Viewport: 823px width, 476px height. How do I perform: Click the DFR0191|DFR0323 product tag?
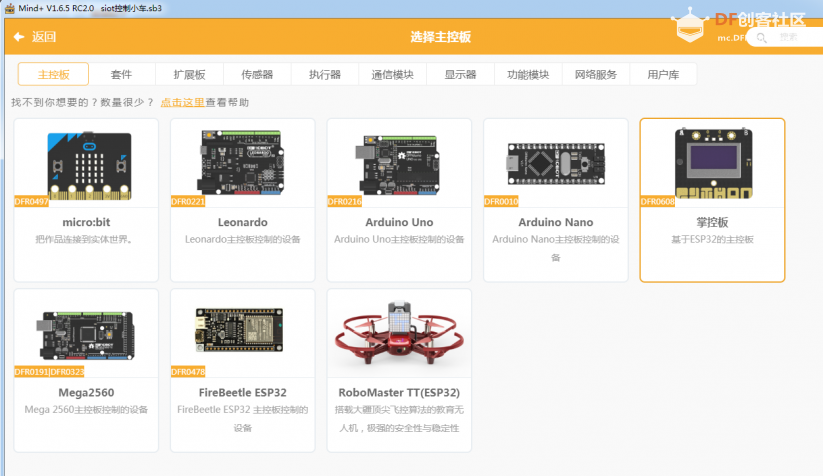click(49, 372)
